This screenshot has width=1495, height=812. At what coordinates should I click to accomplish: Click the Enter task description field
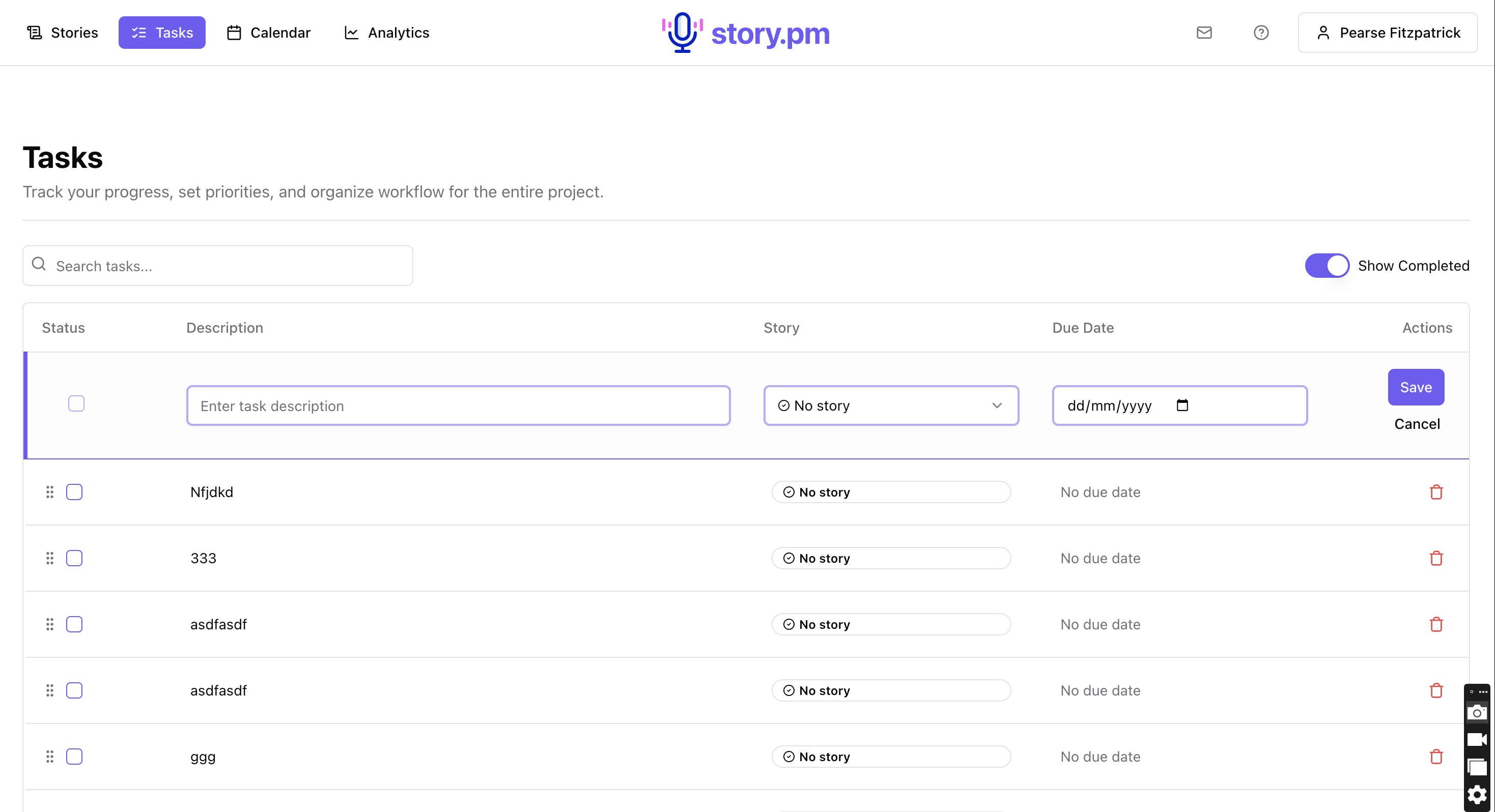tap(459, 405)
